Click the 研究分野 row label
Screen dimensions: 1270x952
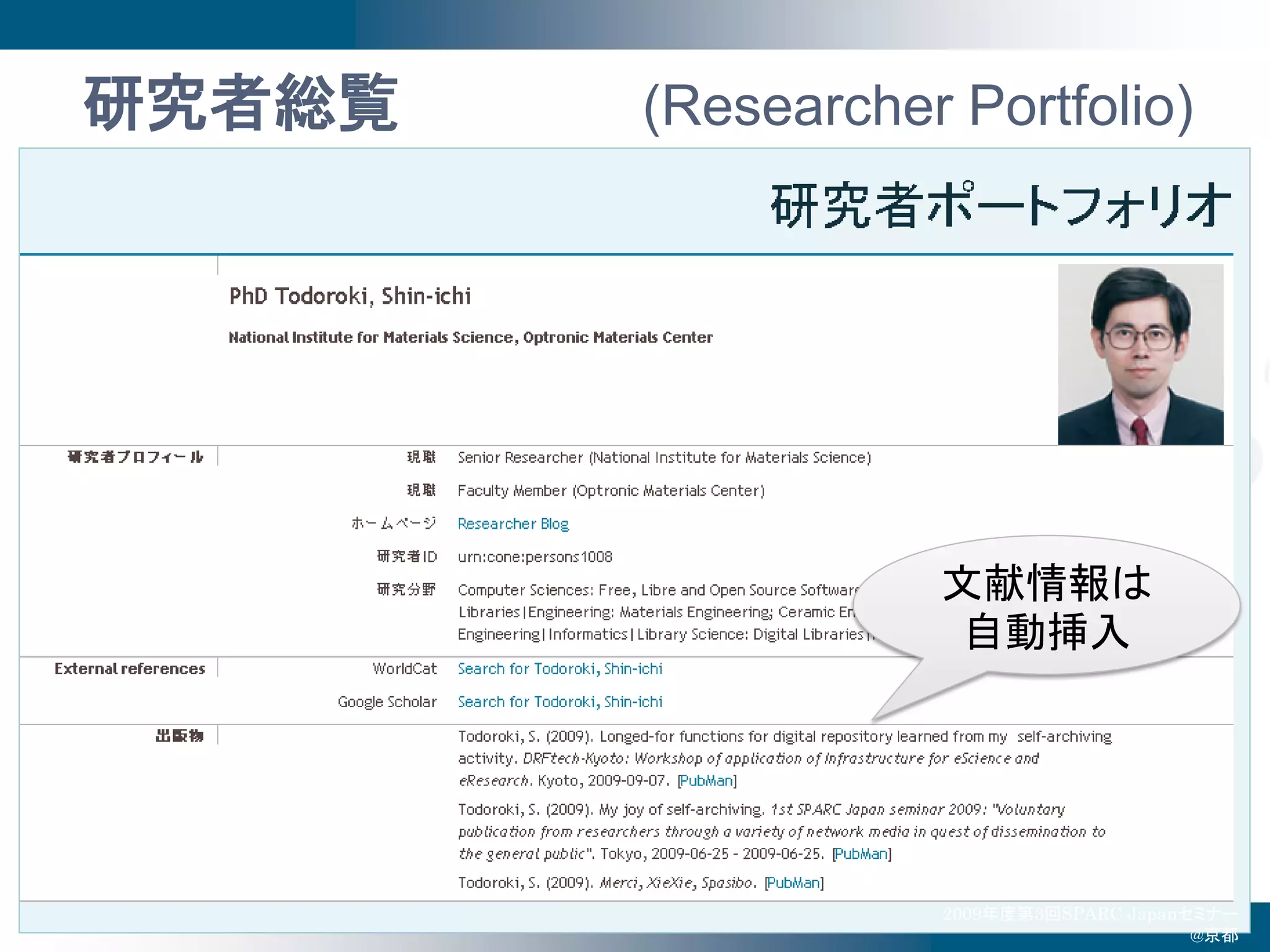407,589
